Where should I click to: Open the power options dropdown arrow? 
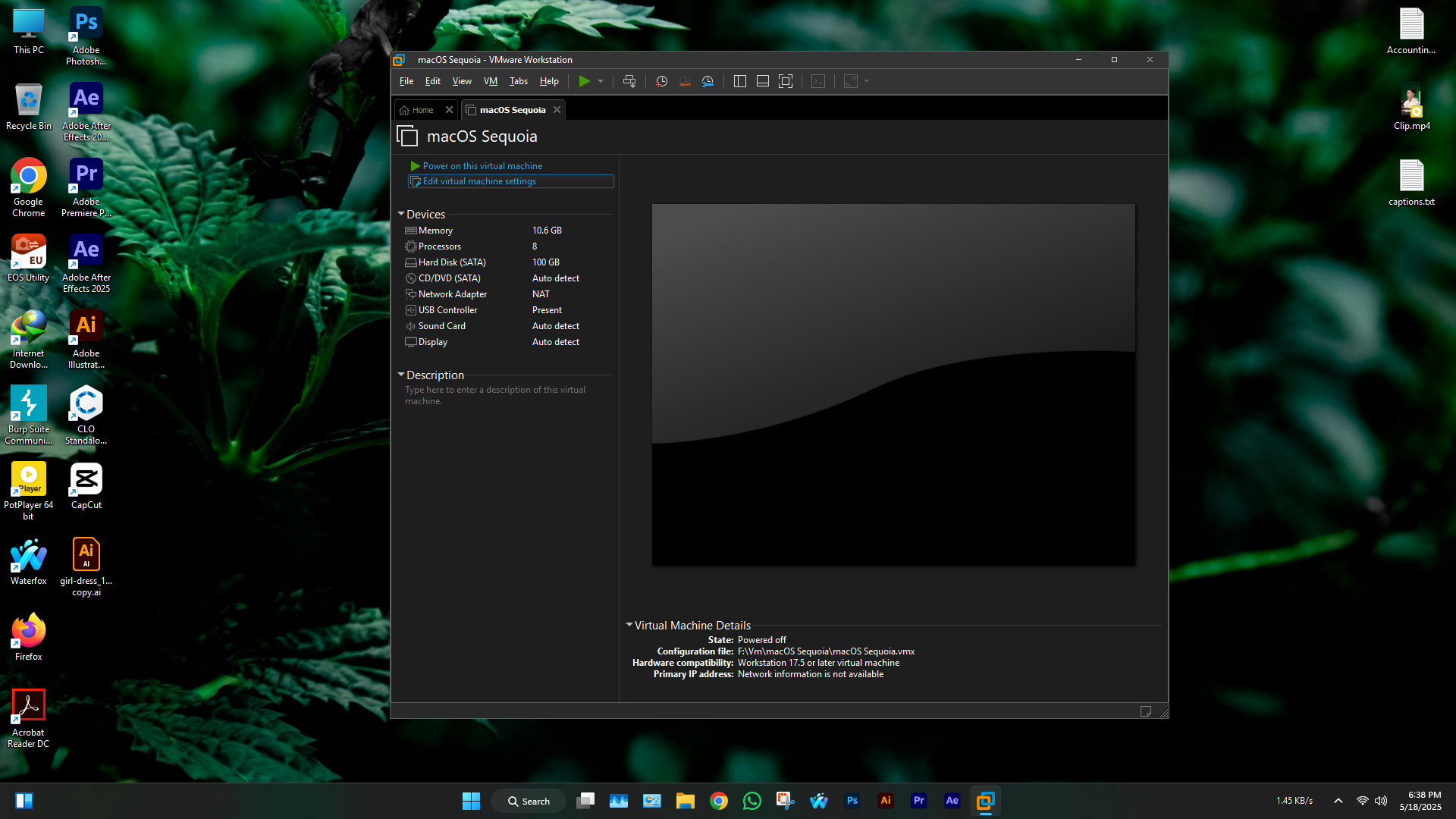(x=601, y=81)
